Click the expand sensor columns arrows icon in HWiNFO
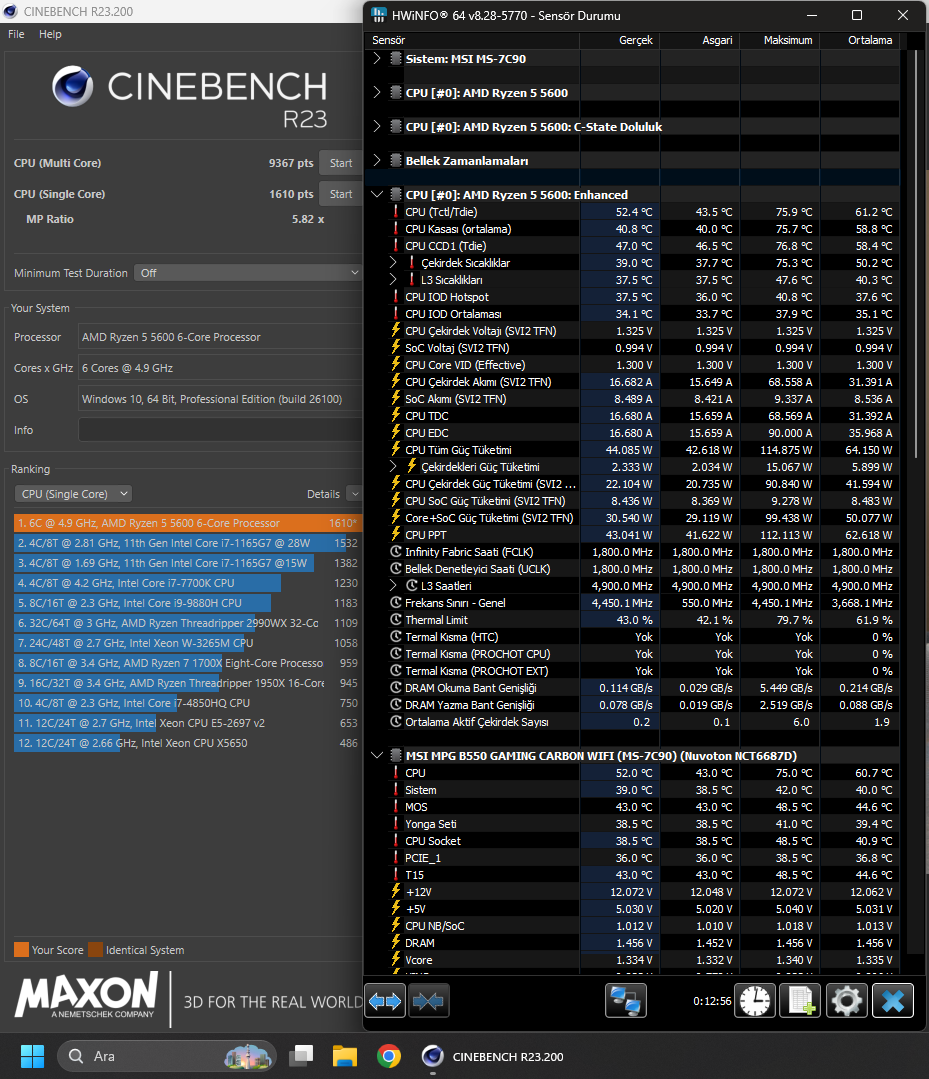The image size is (929, 1079). point(385,1001)
